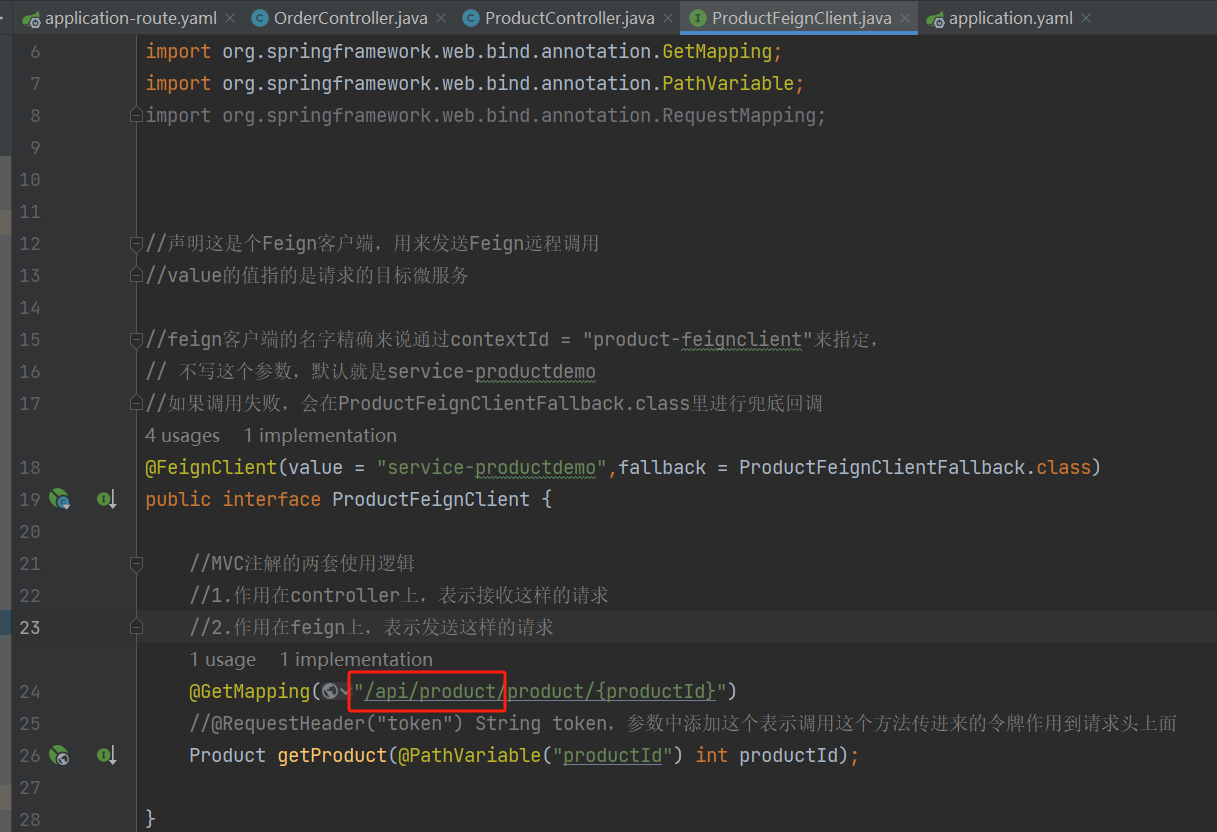Click the implemented-by gutter icon on line 19
This screenshot has width=1217, height=832.
click(x=107, y=499)
